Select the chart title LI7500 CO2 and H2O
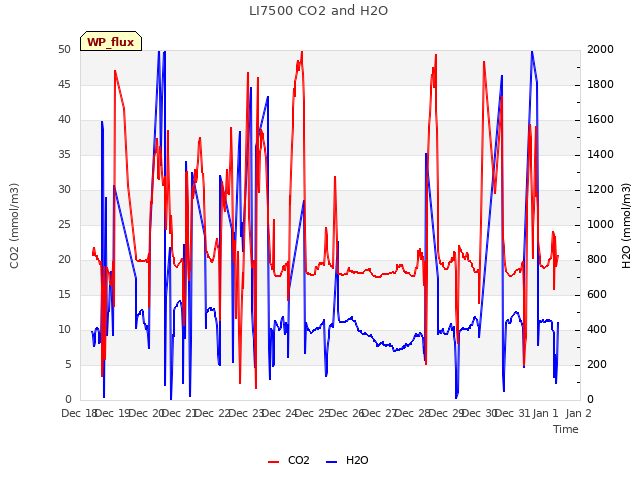This screenshot has height=480, width=640. click(x=318, y=11)
